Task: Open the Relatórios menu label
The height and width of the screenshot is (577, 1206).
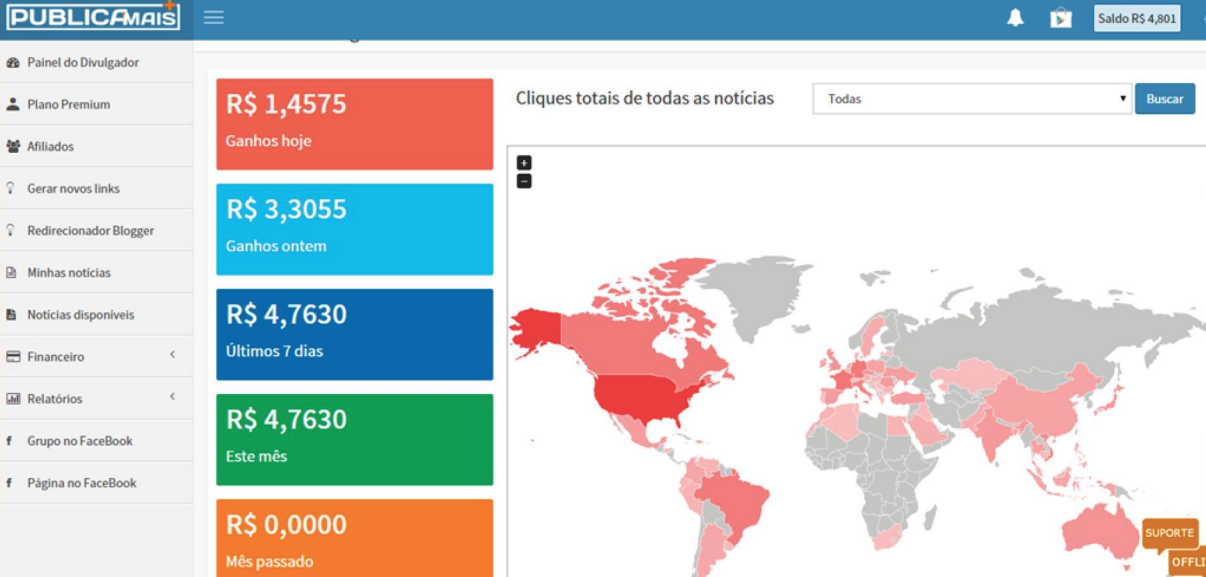Action: click(55, 399)
